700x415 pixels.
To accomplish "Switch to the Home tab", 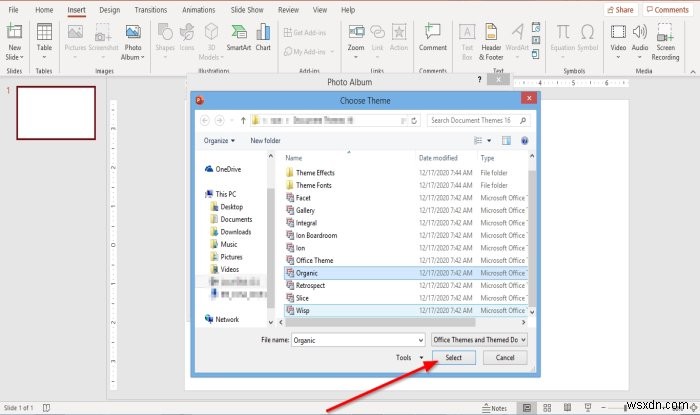I will tap(44, 9).
